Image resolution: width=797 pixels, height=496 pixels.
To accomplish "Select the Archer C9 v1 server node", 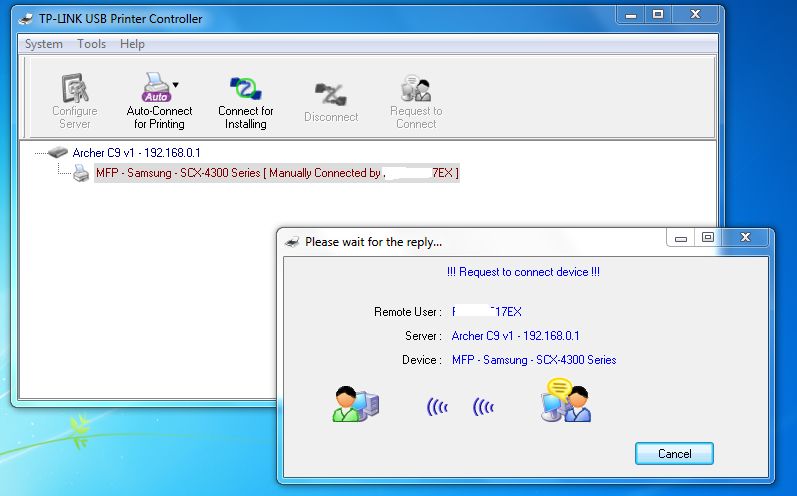I will [x=136, y=152].
